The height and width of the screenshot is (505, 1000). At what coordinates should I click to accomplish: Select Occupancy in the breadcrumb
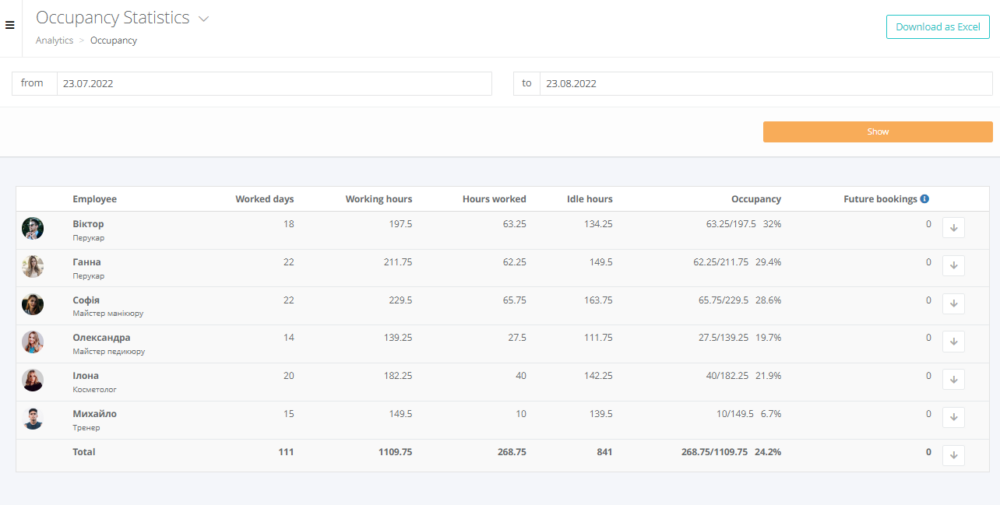tap(113, 41)
